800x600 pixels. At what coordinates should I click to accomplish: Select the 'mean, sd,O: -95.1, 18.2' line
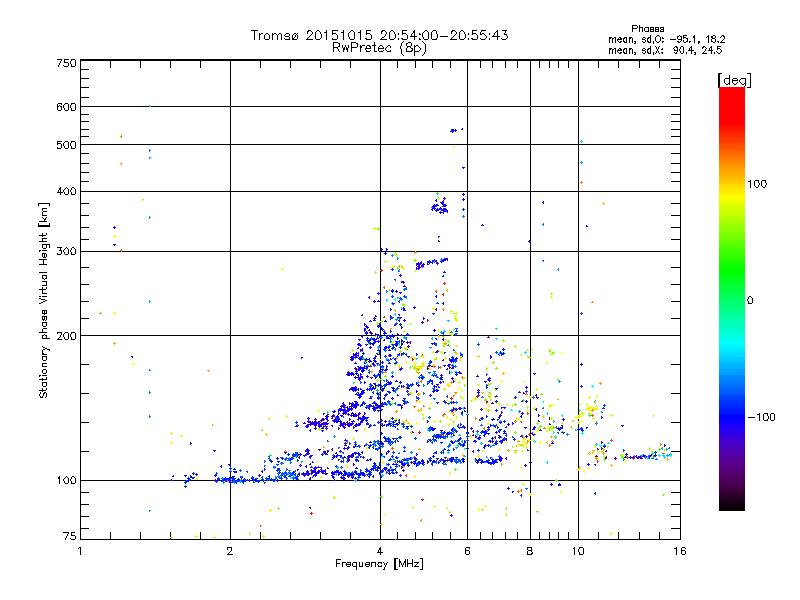(666, 39)
